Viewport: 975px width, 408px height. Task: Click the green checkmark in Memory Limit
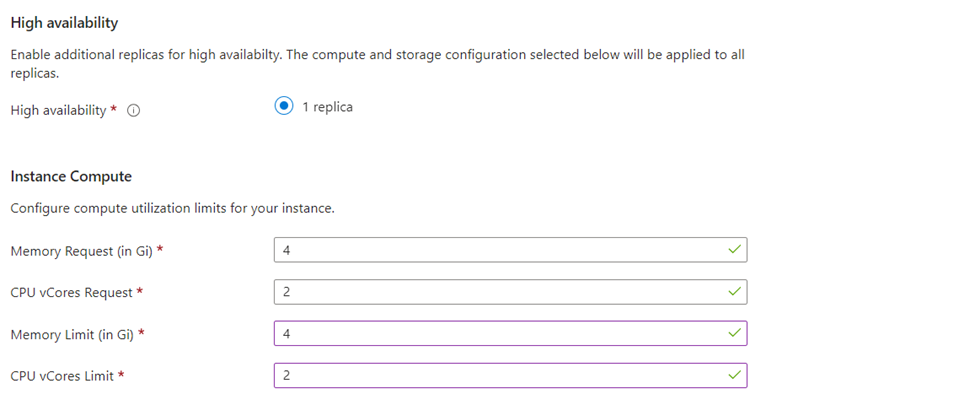(734, 333)
